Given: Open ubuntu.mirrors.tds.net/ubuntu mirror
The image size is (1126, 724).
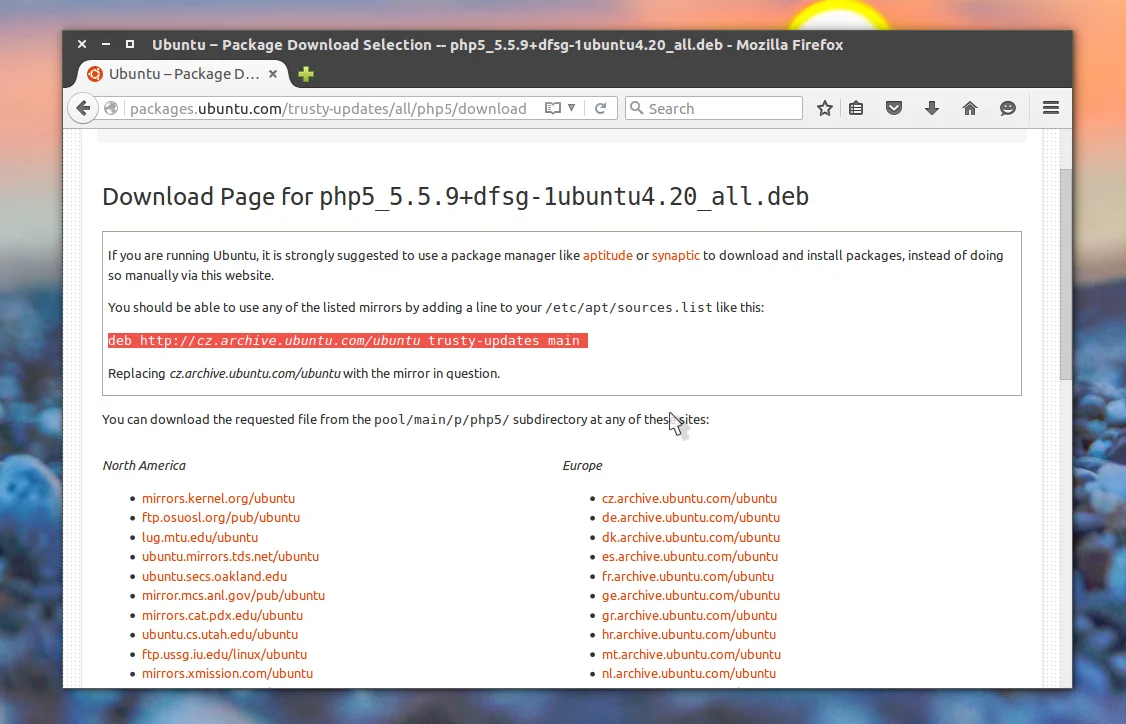Looking at the screenshot, I should click(231, 556).
